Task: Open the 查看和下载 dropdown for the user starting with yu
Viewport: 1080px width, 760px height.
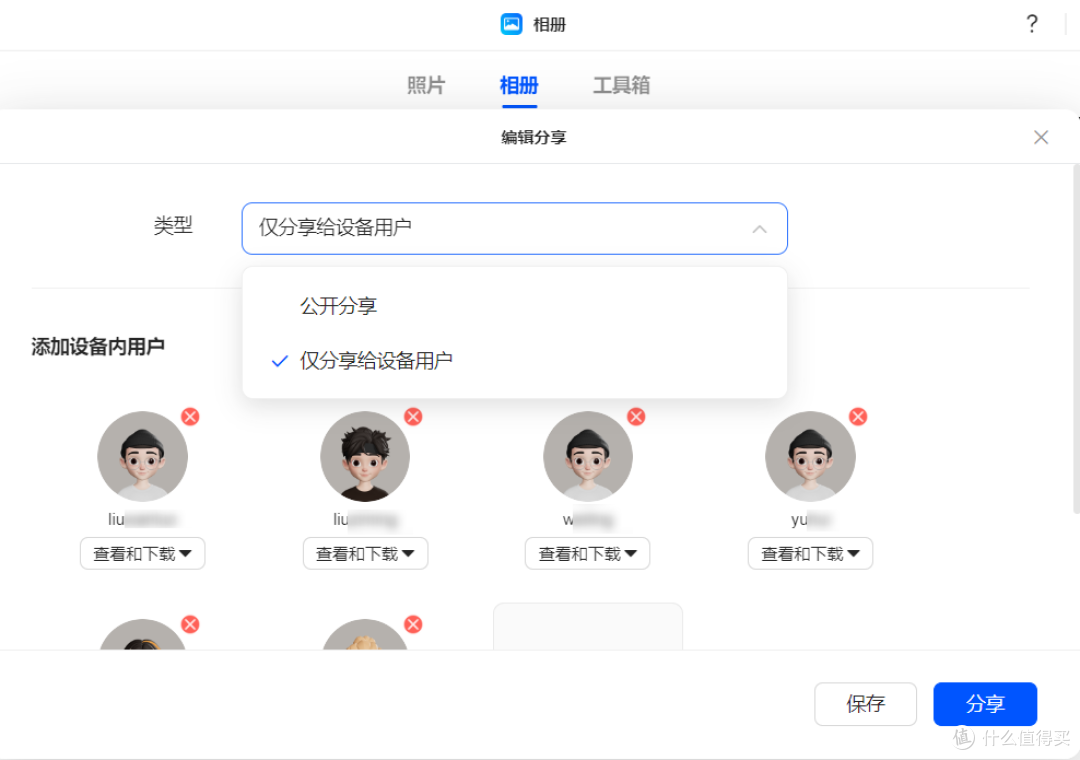Action: [810, 554]
